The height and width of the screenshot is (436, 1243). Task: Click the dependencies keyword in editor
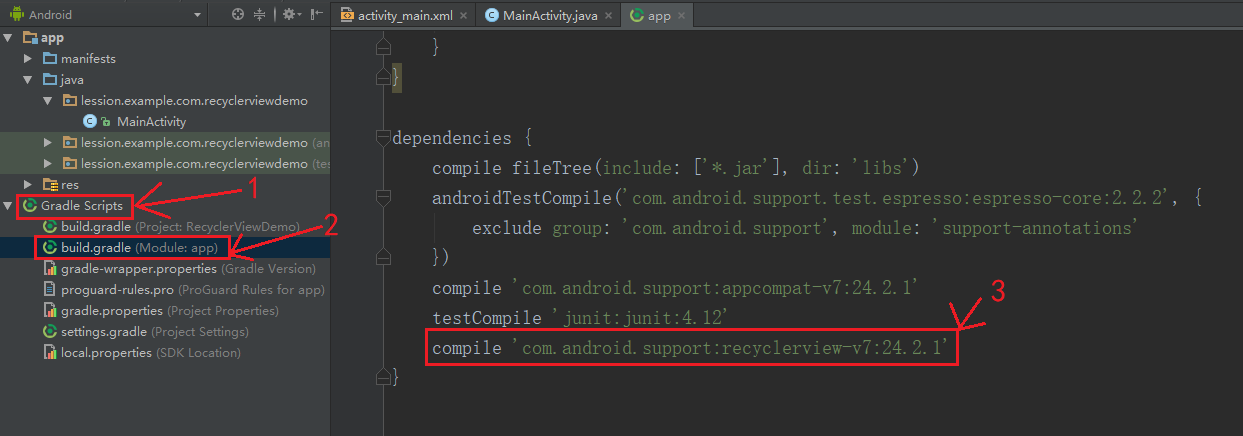(451, 138)
